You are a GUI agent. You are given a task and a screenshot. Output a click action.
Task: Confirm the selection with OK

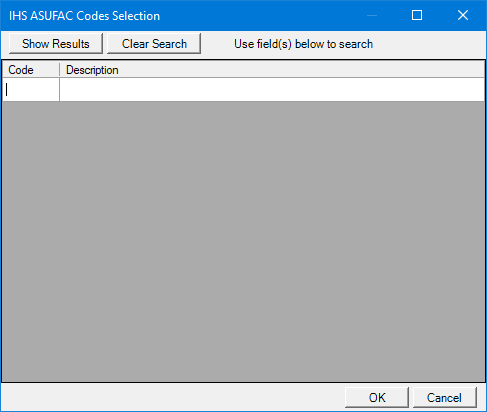[377, 397]
